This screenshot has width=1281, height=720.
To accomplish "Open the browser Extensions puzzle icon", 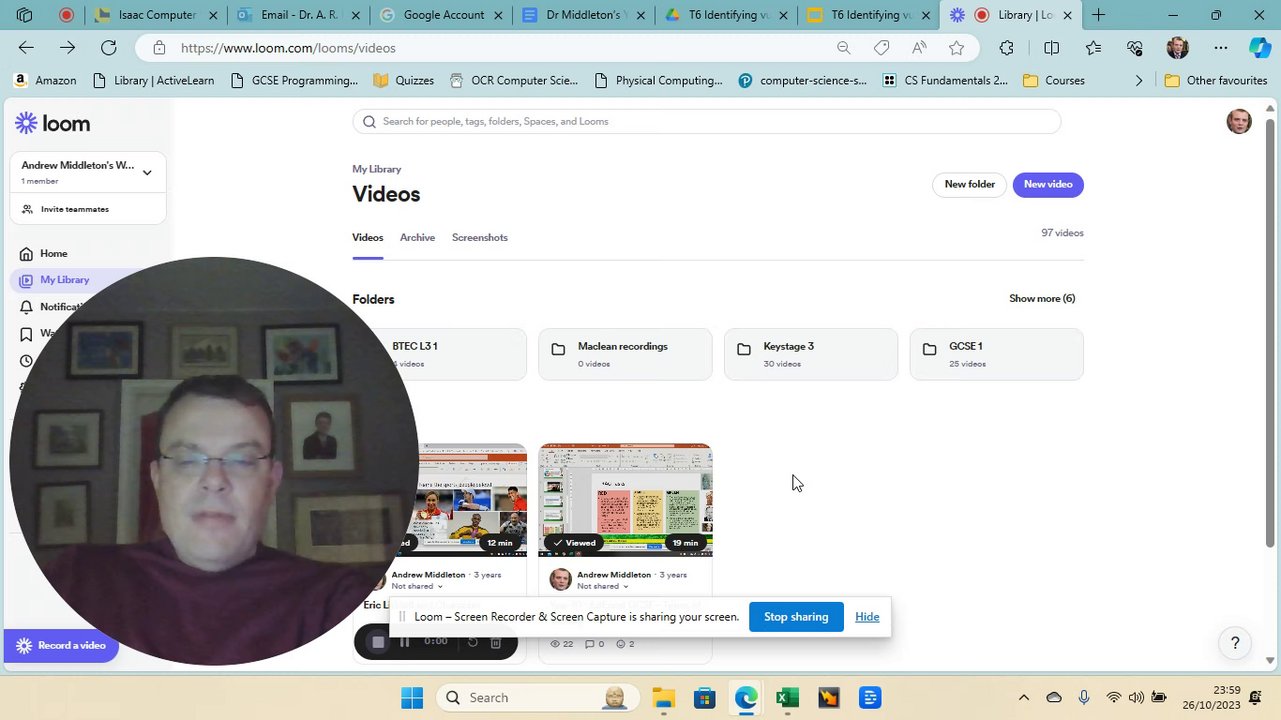I will (x=1007, y=48).
